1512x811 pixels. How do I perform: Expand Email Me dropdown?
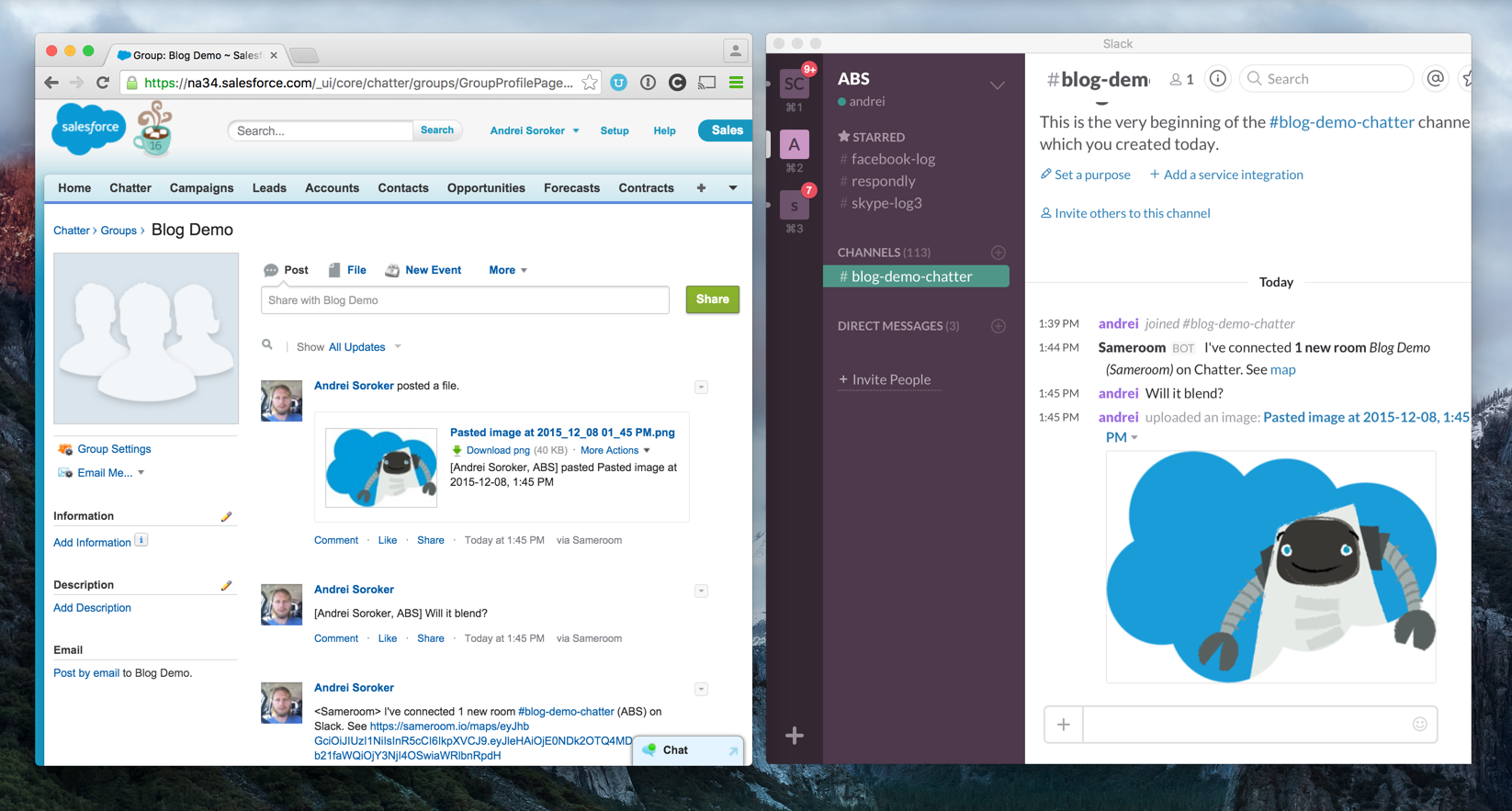141,473
